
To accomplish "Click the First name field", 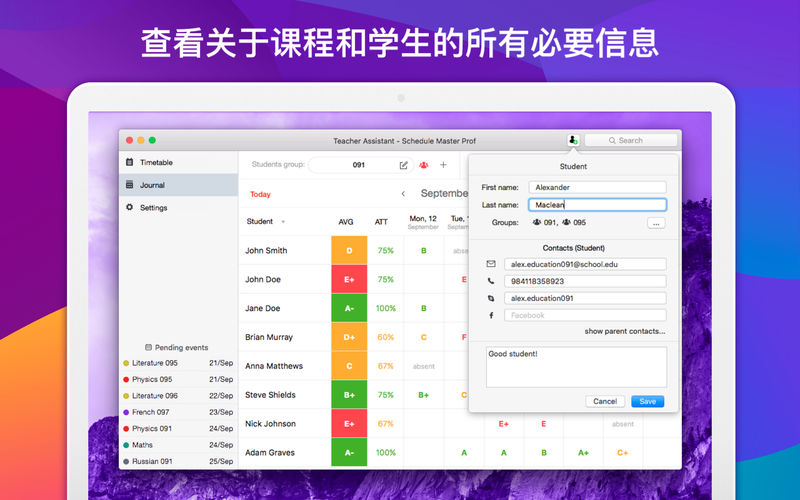I will pos(597,187).
